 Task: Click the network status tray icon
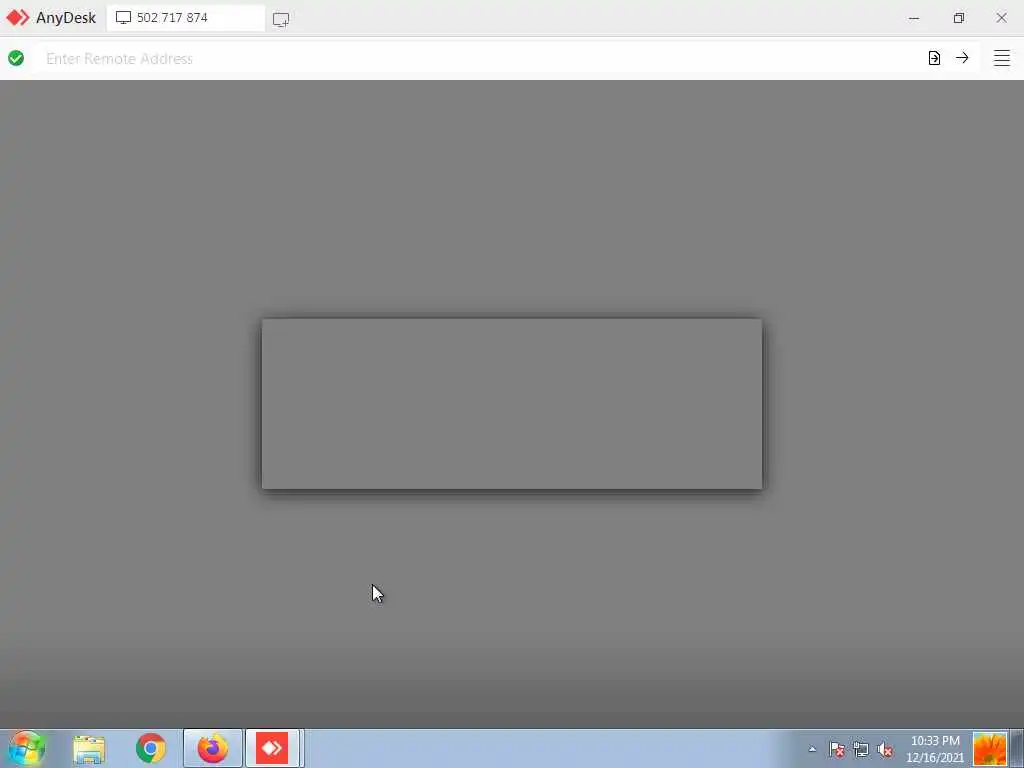point(861,749)
